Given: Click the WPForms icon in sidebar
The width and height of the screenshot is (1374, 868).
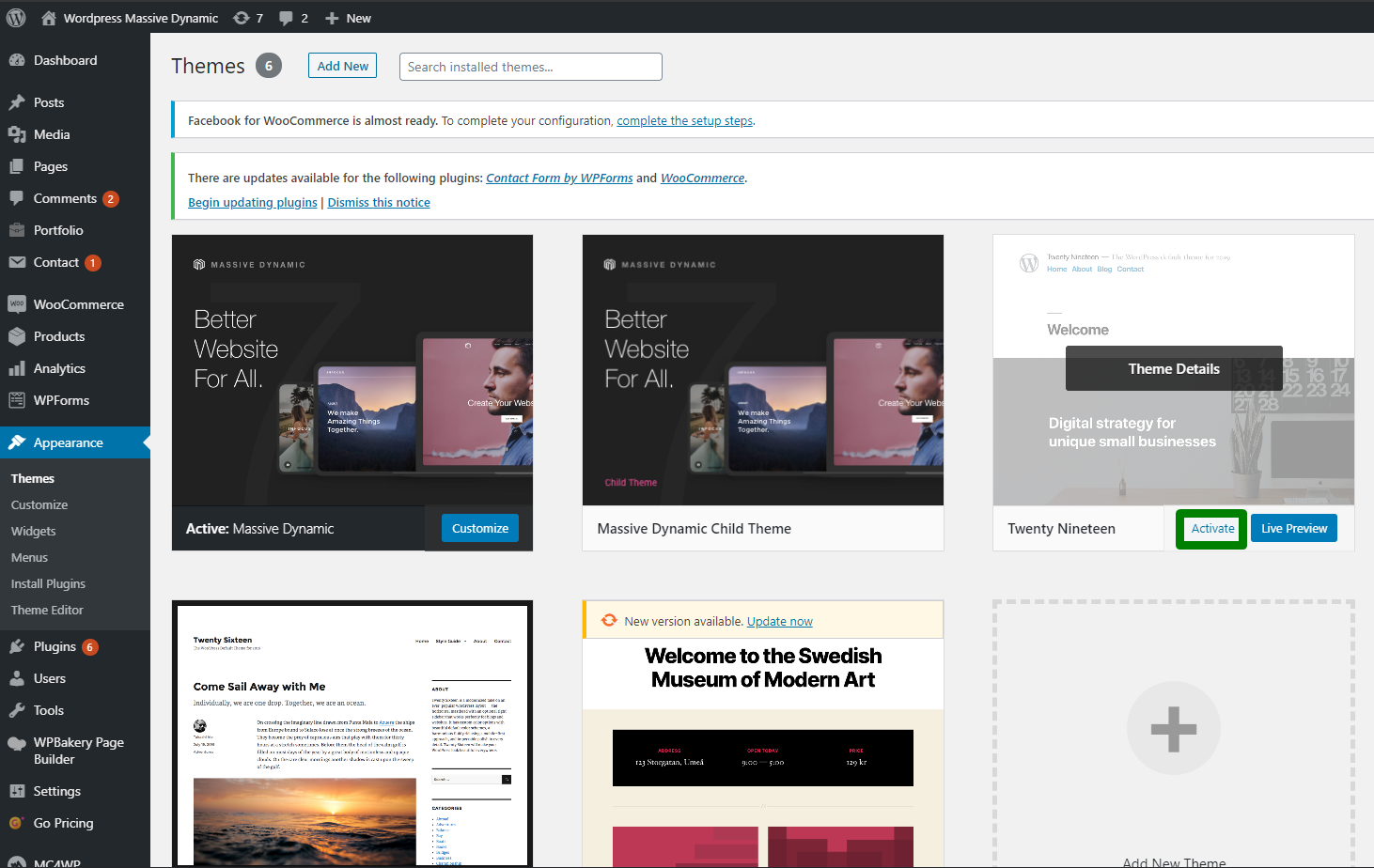Looking at the screenshot, I should 17,400.
